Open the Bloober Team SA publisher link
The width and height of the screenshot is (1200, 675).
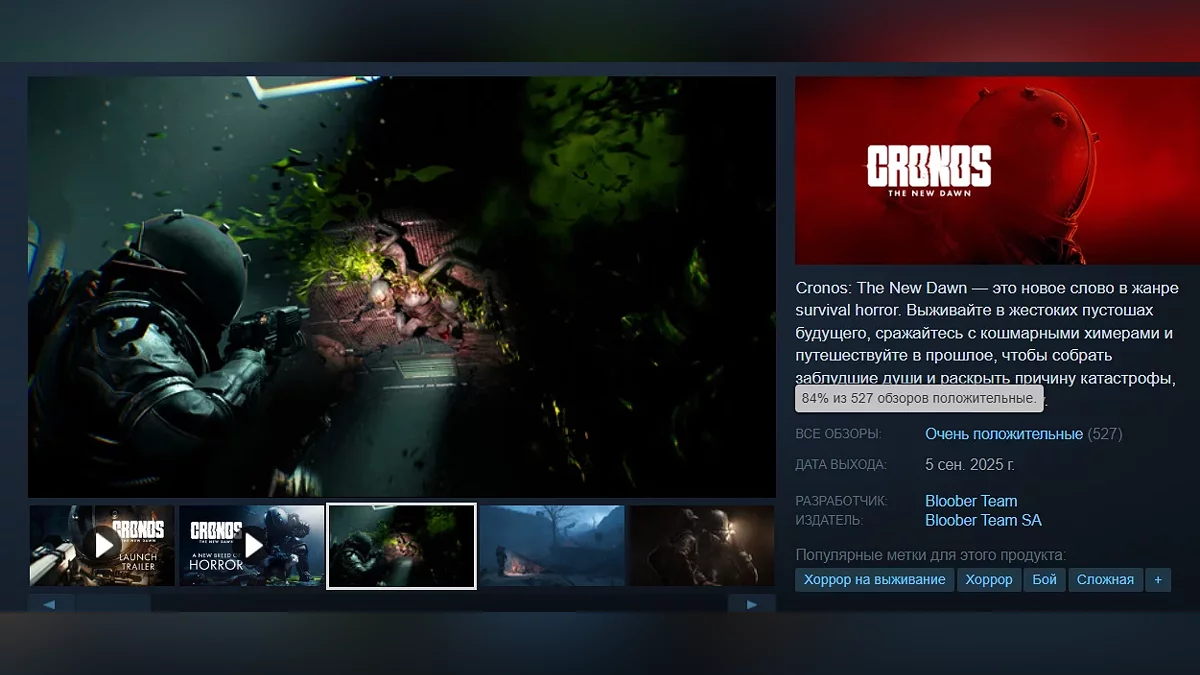(x=983, y=520)
